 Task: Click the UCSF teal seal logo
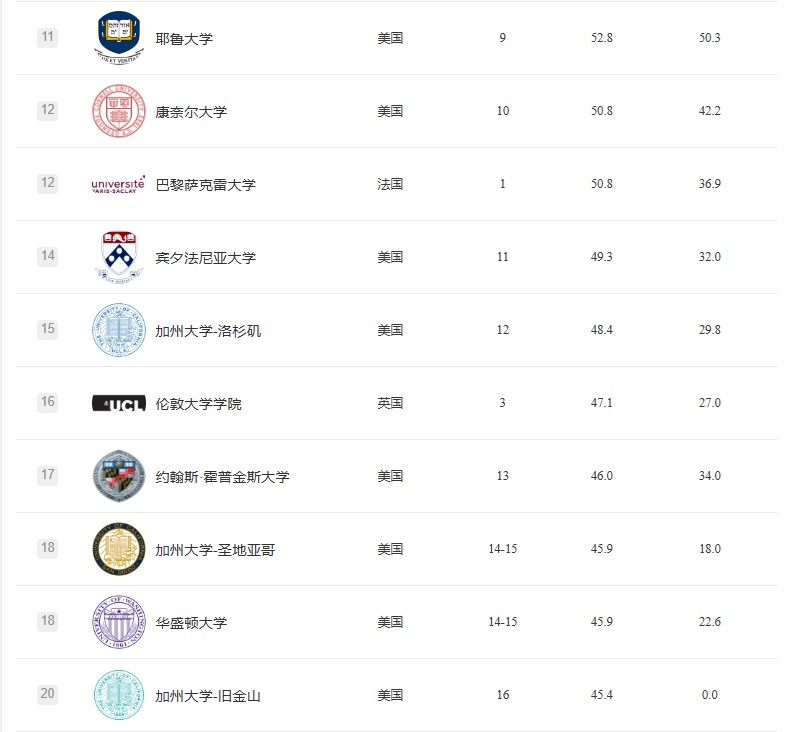pyautogui.click(x=118, y=695)
